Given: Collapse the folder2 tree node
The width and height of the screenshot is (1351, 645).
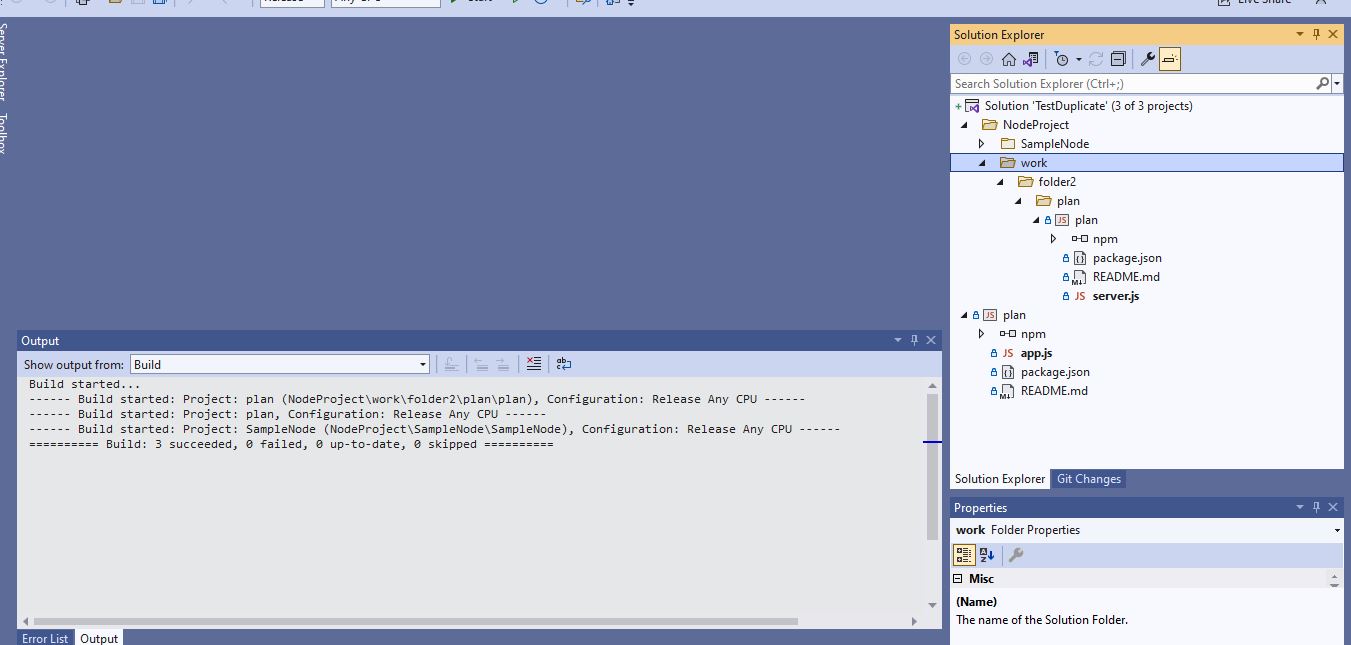Looking at the screenshot, I should click(x=999, y=181).
